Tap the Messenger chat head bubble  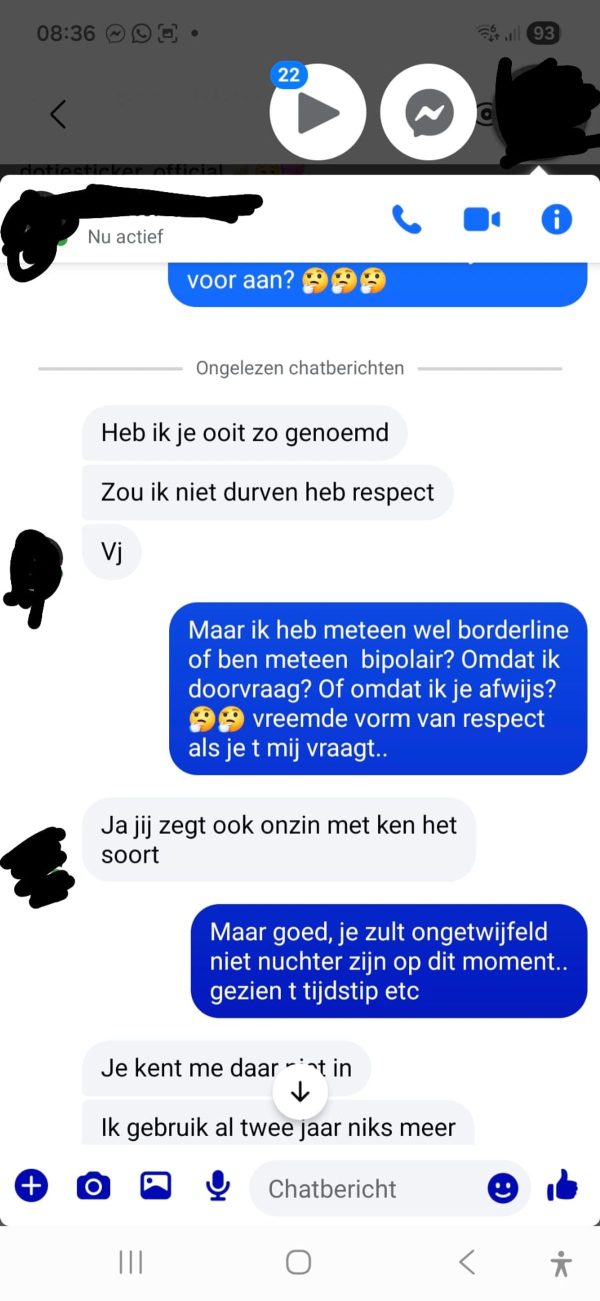pyautogui.click(x=429, y=112)
